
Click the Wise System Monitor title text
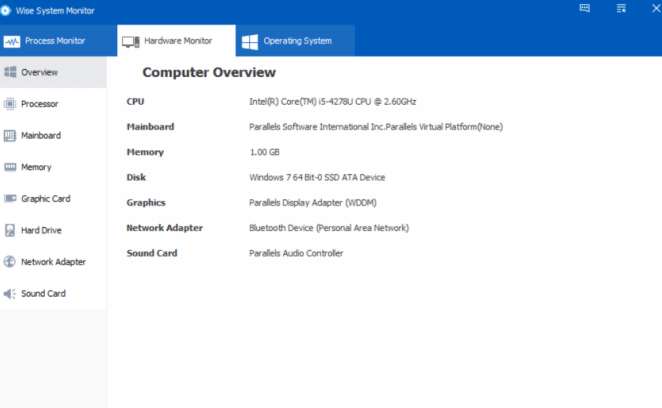(55, 11)
